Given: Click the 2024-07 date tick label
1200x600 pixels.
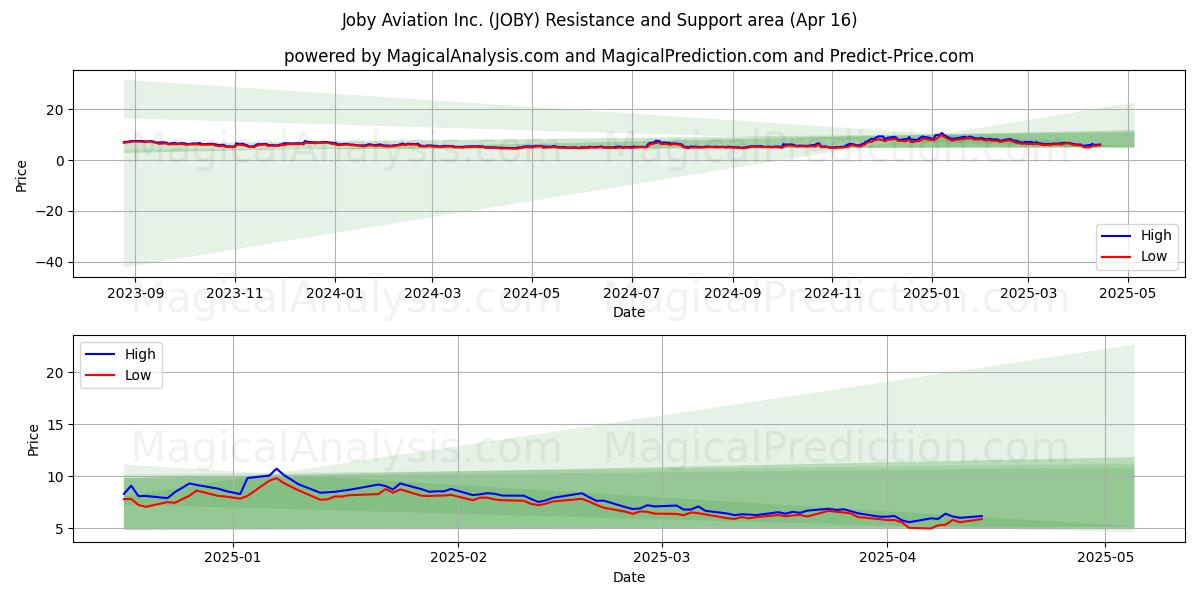Looking at the screenshot, I should click(x=632, y=294).
